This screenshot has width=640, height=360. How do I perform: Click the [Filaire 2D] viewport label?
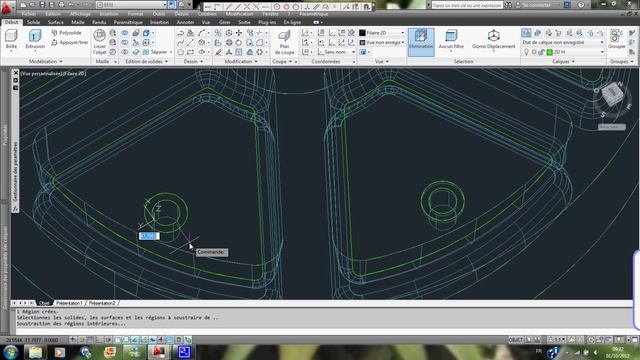click(75, 73)
